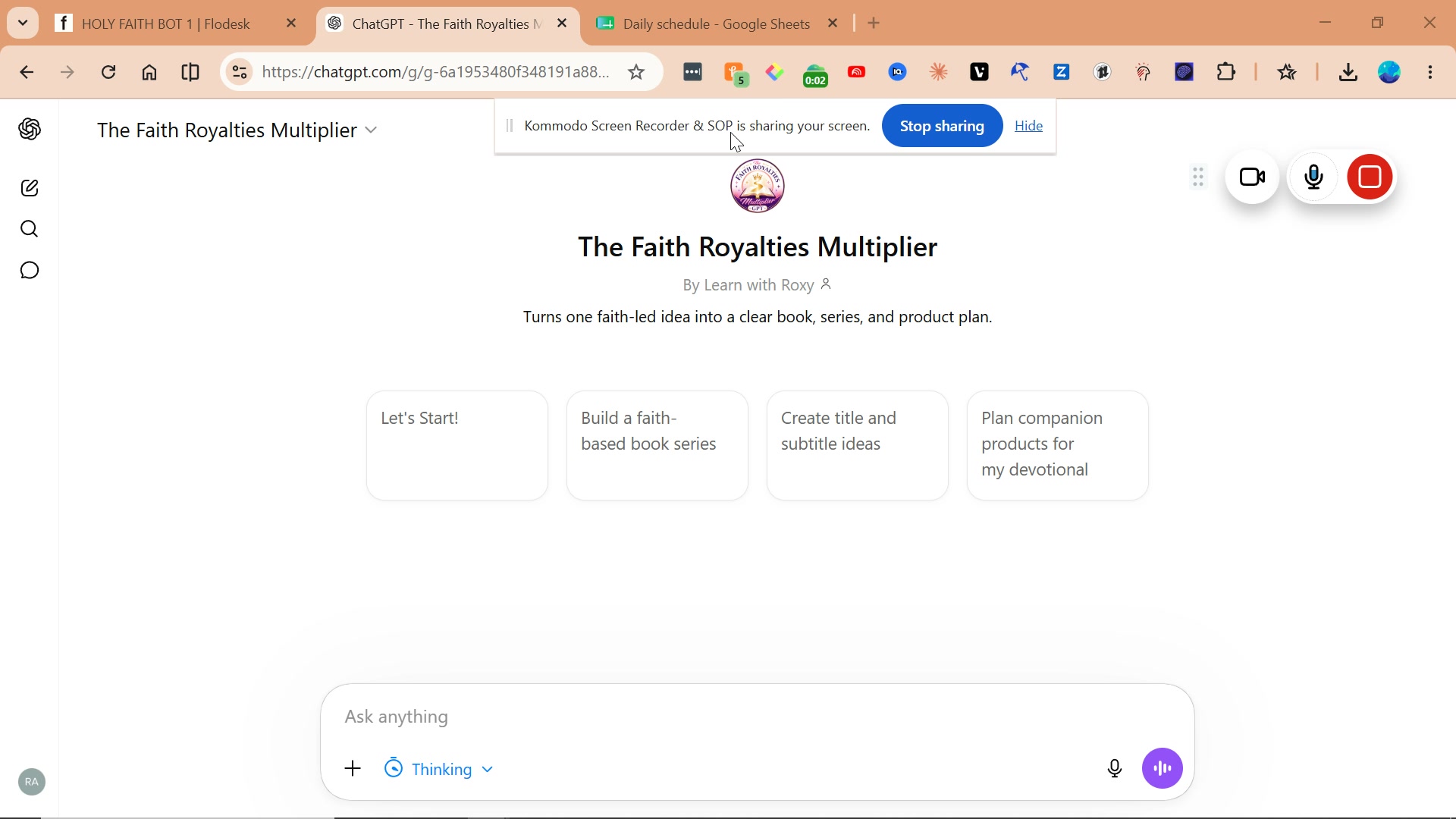Click the orange starburst extension icon
The image size is (1456, 819).
(x=940, y=73)
